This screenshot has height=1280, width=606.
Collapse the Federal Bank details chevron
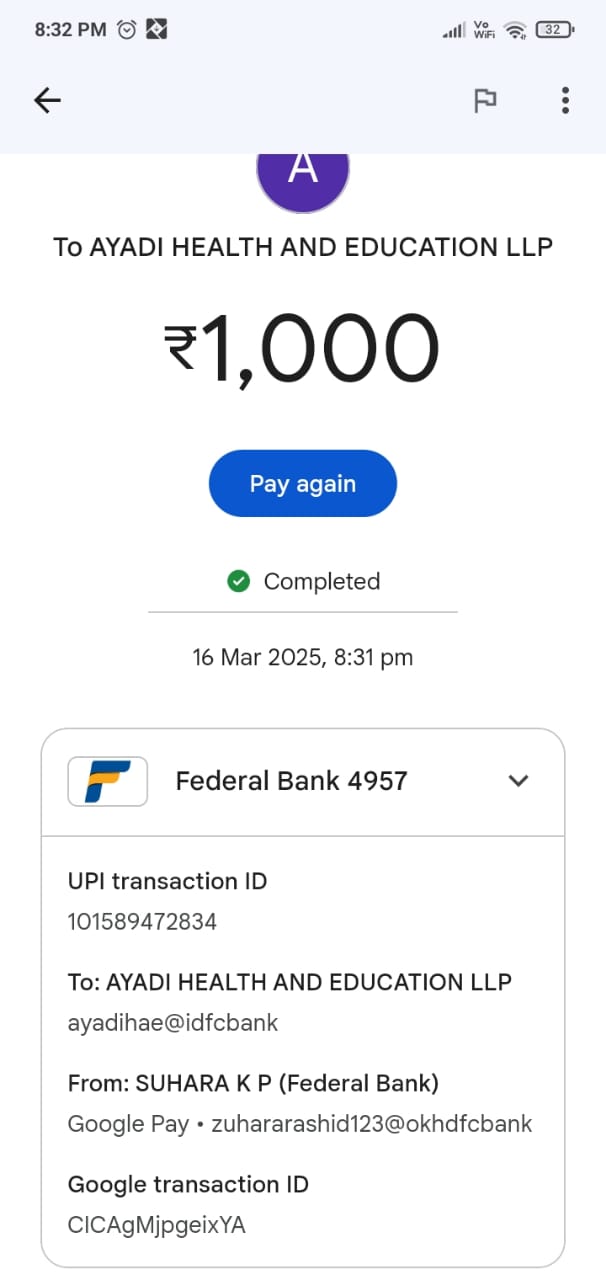[x=518, y=781]
